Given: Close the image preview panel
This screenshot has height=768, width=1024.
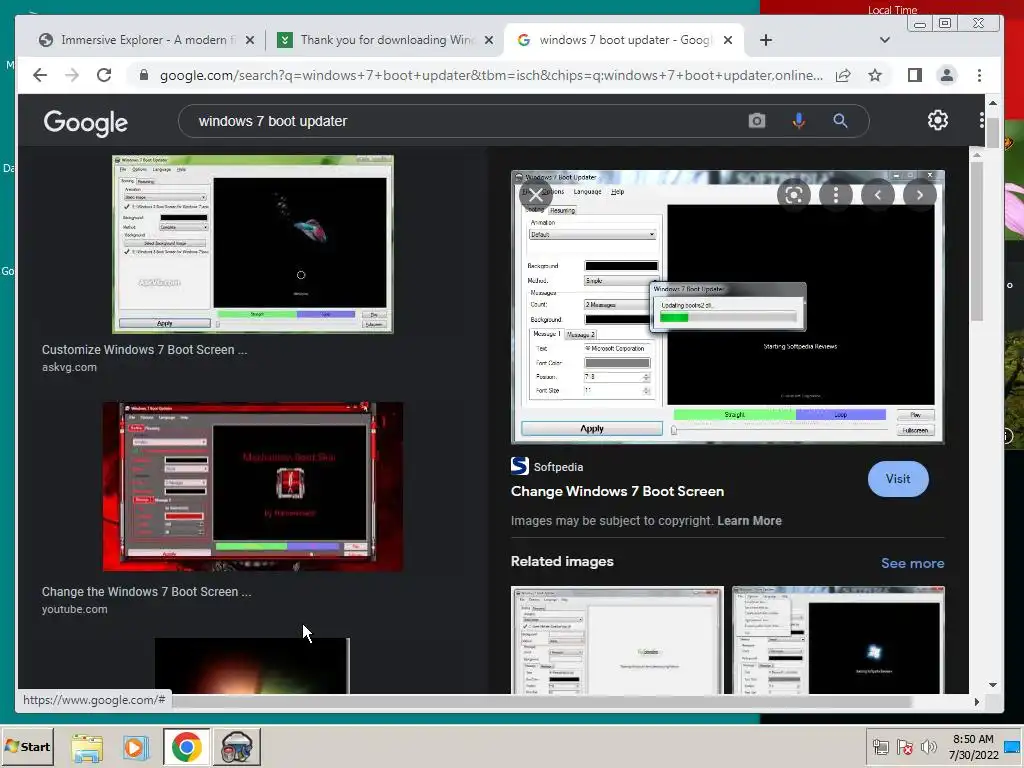Looking at the screenshot, I should coord(536,195).
